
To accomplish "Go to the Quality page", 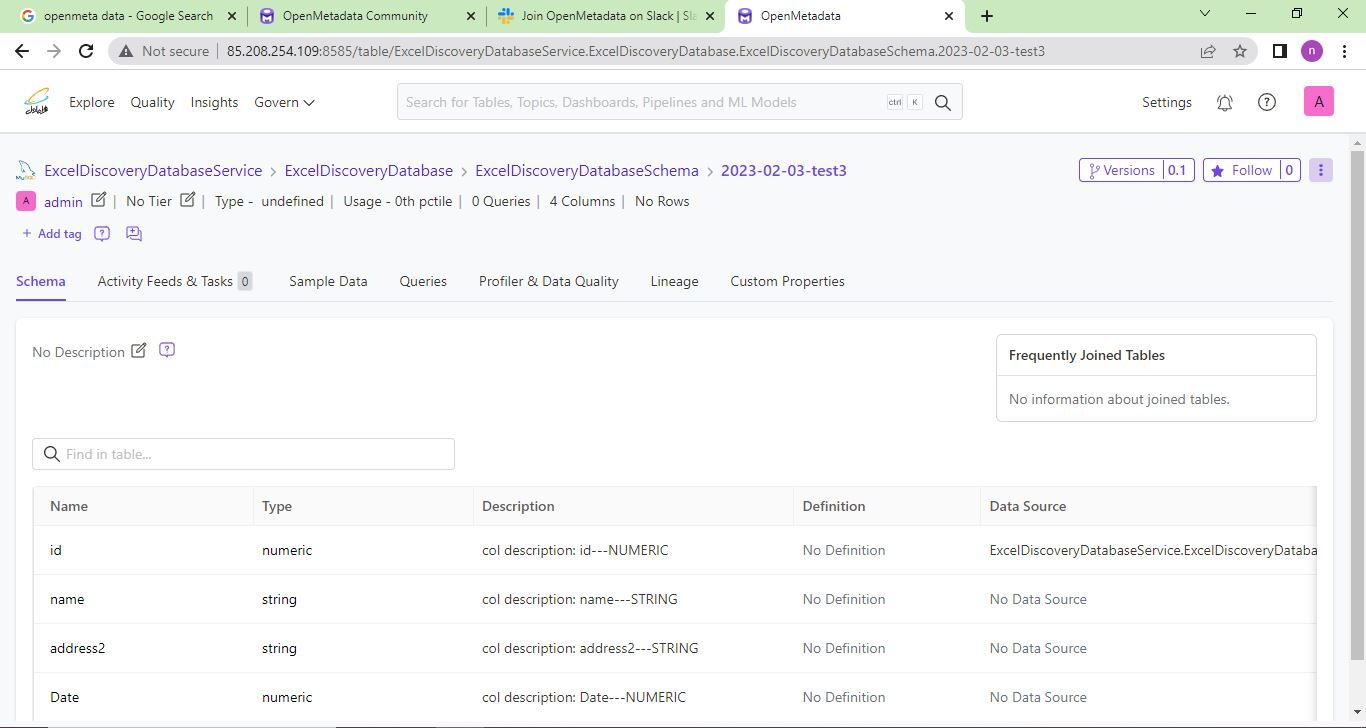I will (152, 102).
